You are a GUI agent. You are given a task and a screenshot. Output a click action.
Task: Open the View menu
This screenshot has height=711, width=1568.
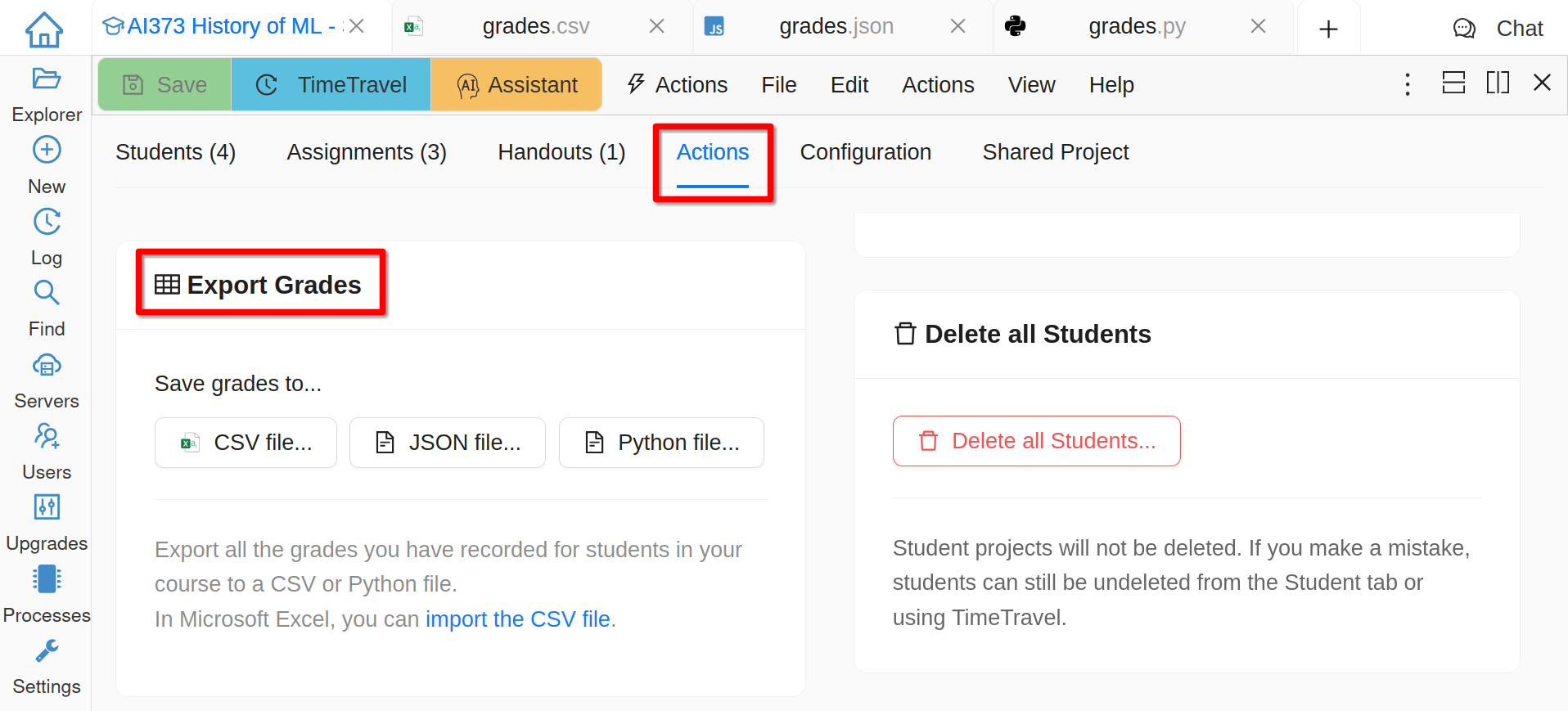pyautogui.click(x=1031, y=85)
